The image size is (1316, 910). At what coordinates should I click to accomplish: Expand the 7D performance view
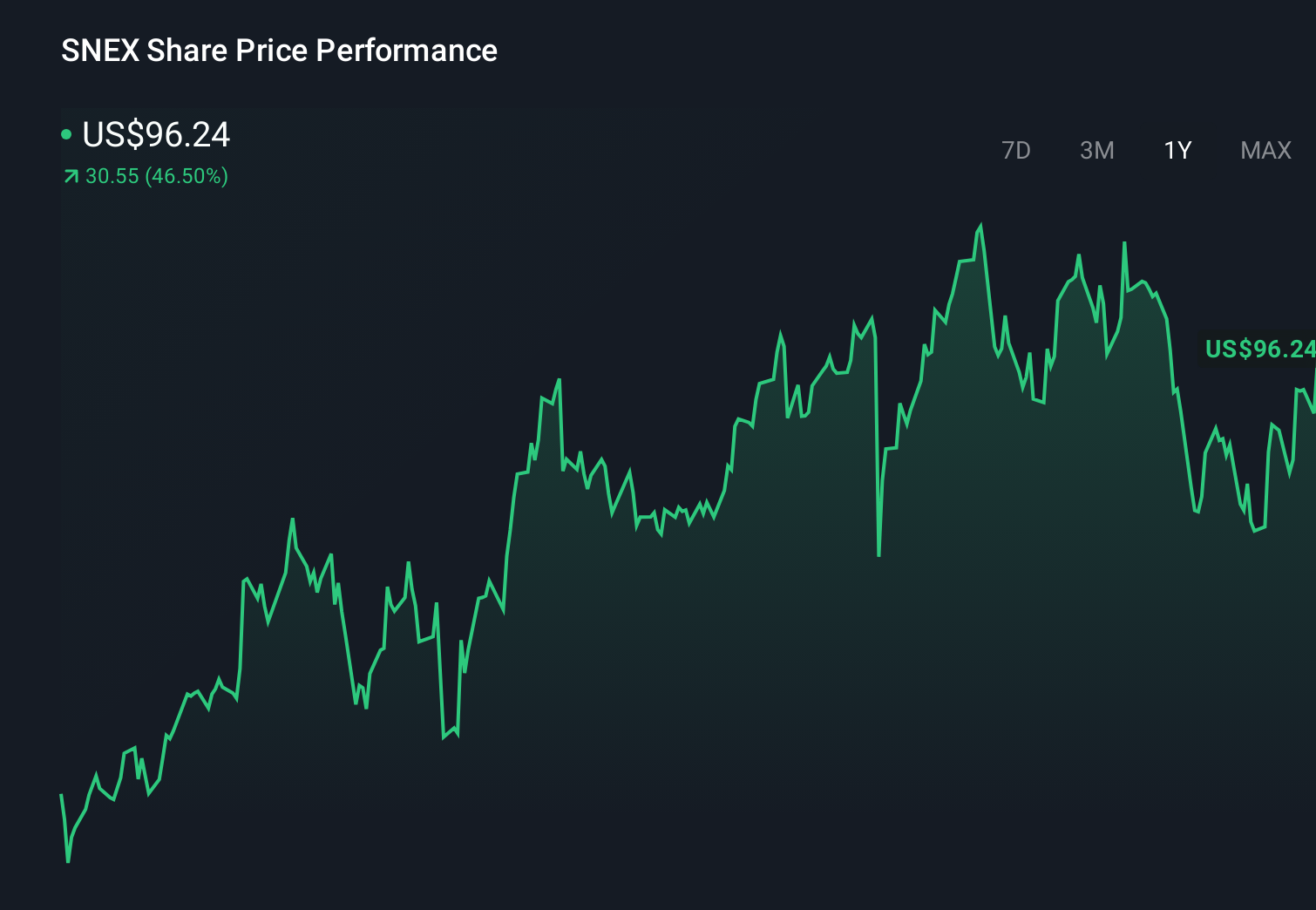tap(1016, 150)
